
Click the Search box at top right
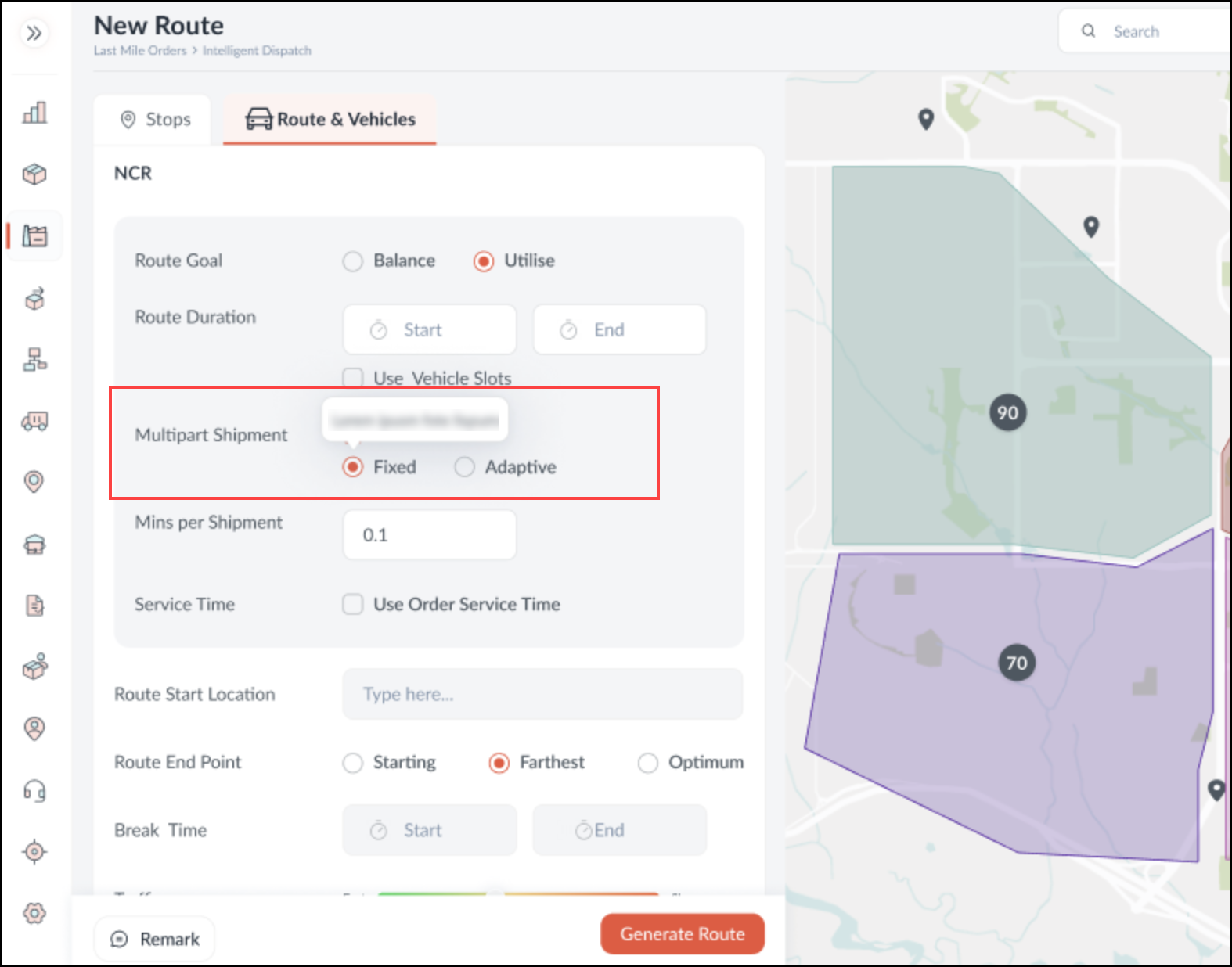pos(1145,31)
